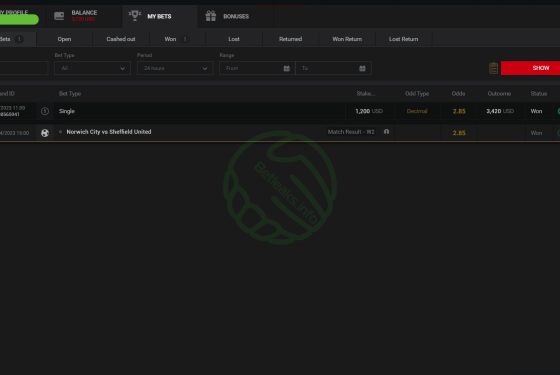Click the Bet Type column header

pos(70,94)
